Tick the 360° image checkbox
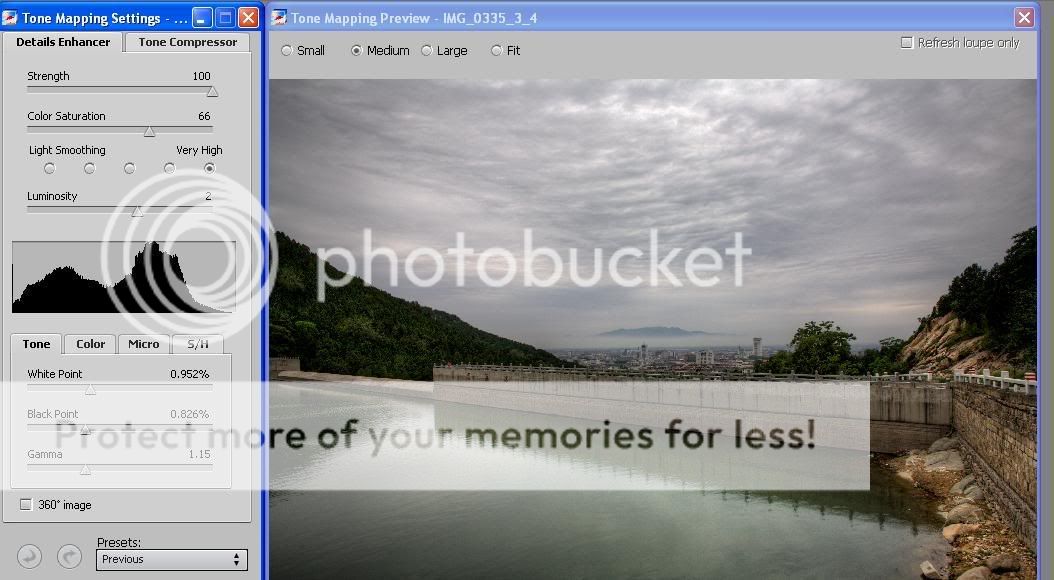 [x=26, y=504]
